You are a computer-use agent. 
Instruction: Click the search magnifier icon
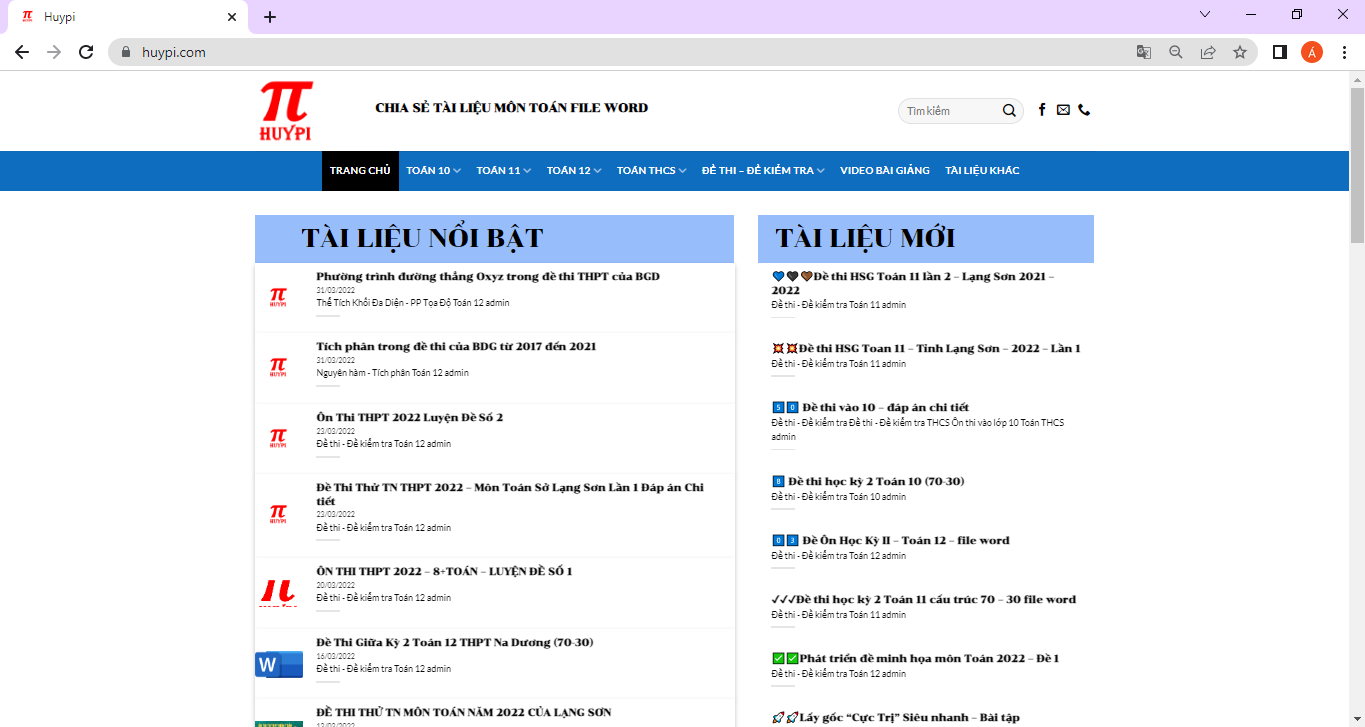(x=1009, y=111)
